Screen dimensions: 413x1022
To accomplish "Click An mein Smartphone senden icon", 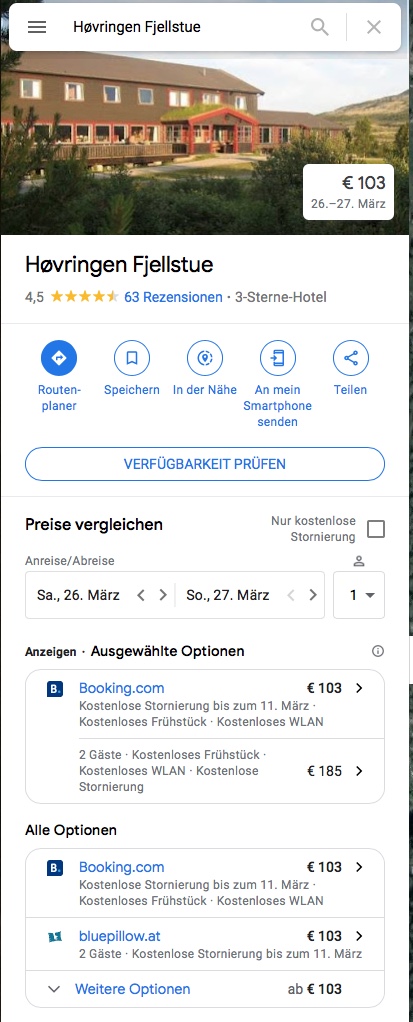I will [278, 358].
